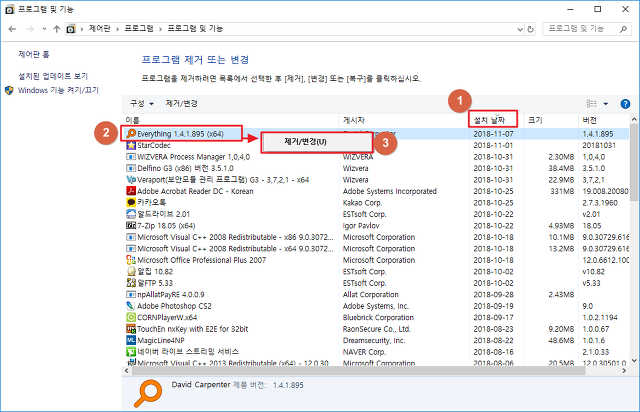Sort by the 크기 column header
Screen dimensions: 640x412
[535, 120]
